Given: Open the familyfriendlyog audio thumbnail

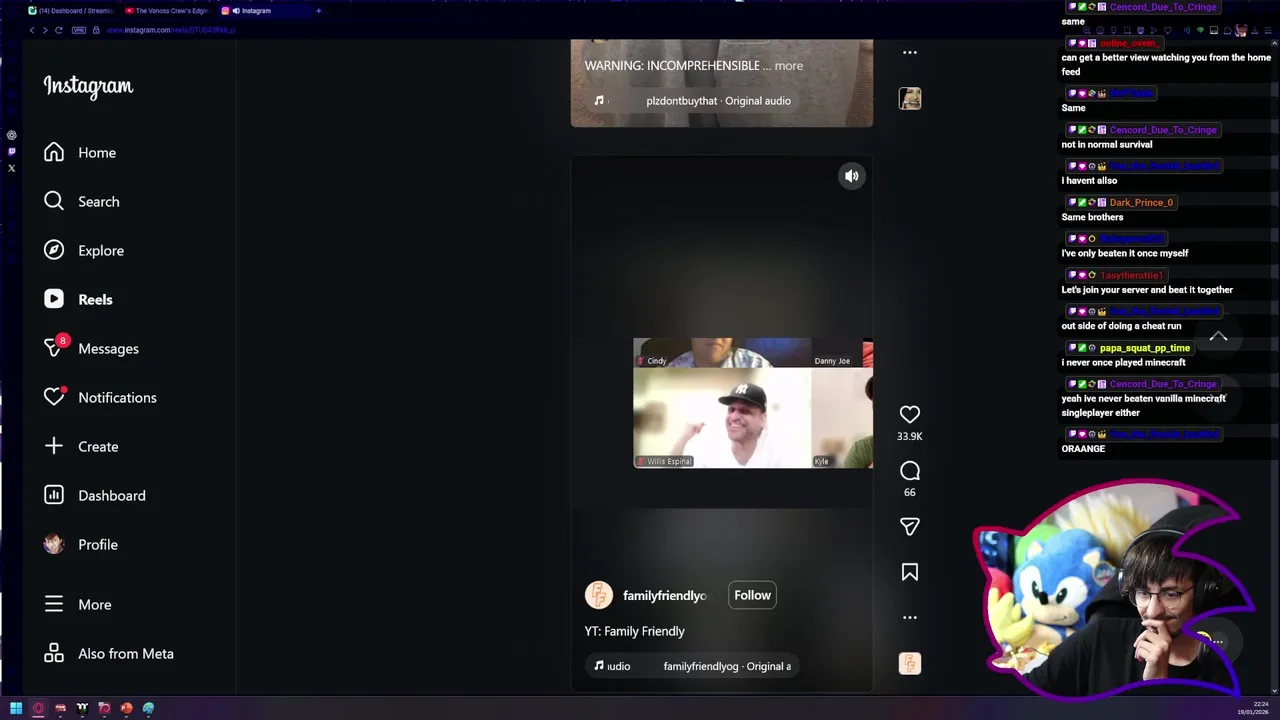Looking at the screenshot, I should pyautogui.click(x=909, y=664).
